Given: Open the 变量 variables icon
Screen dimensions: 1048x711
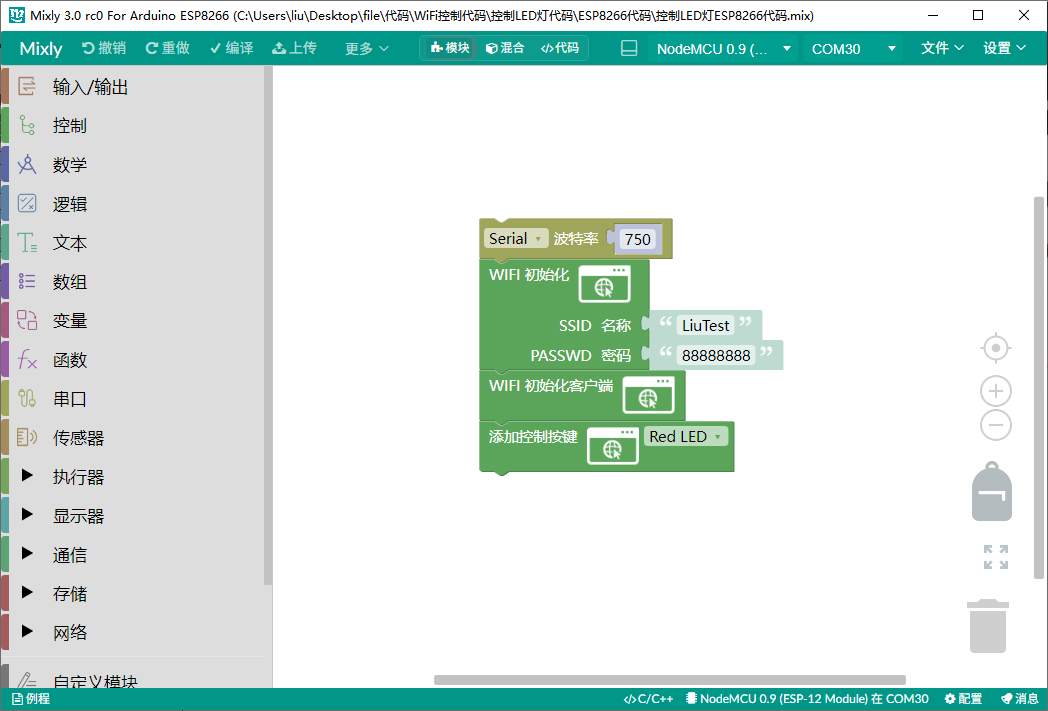Looking at the screenshot, I should tap(27, 320).
